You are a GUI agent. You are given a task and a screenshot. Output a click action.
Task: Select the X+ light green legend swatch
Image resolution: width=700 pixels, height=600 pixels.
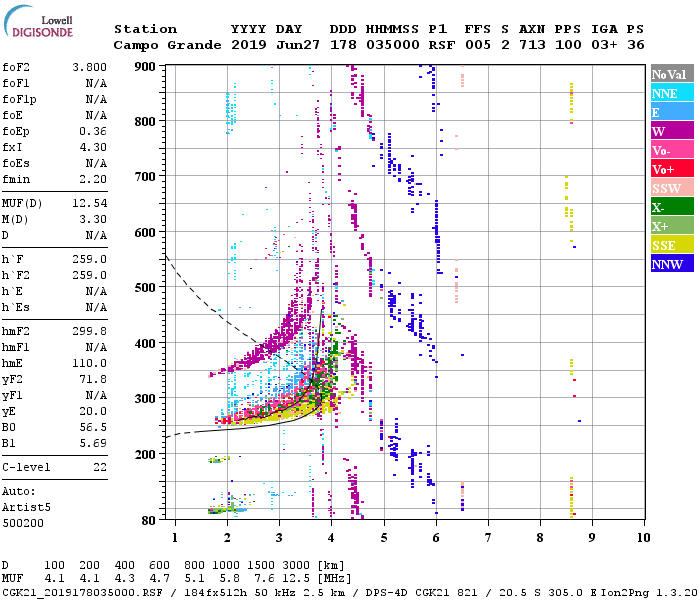click(672, 225)
